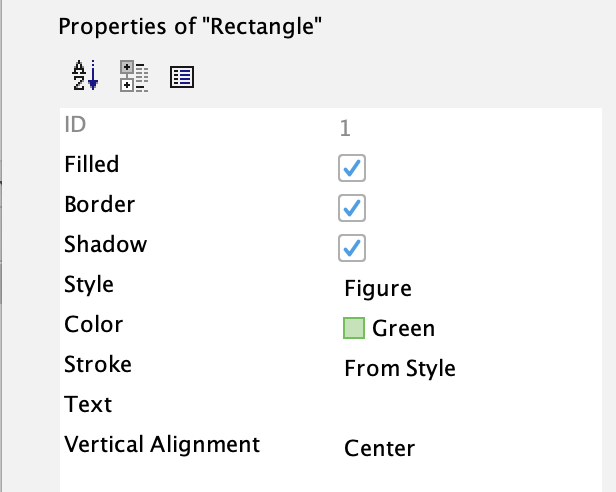Open the Color dropdown showing Green
The height and width of the screenshot is (492, 616).
tap(469, 328)
